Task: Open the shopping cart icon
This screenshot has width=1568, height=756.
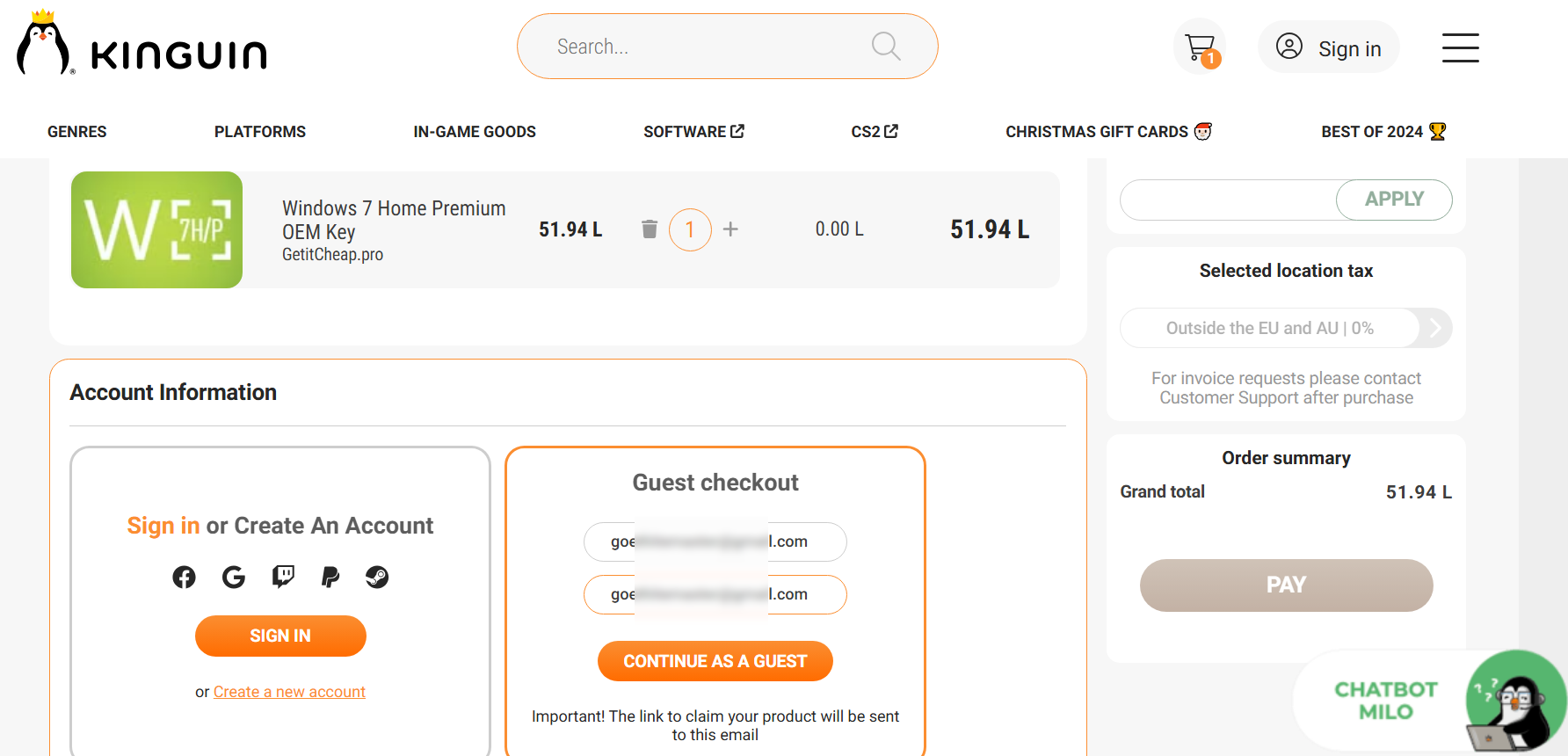Action: point(1199,47)
